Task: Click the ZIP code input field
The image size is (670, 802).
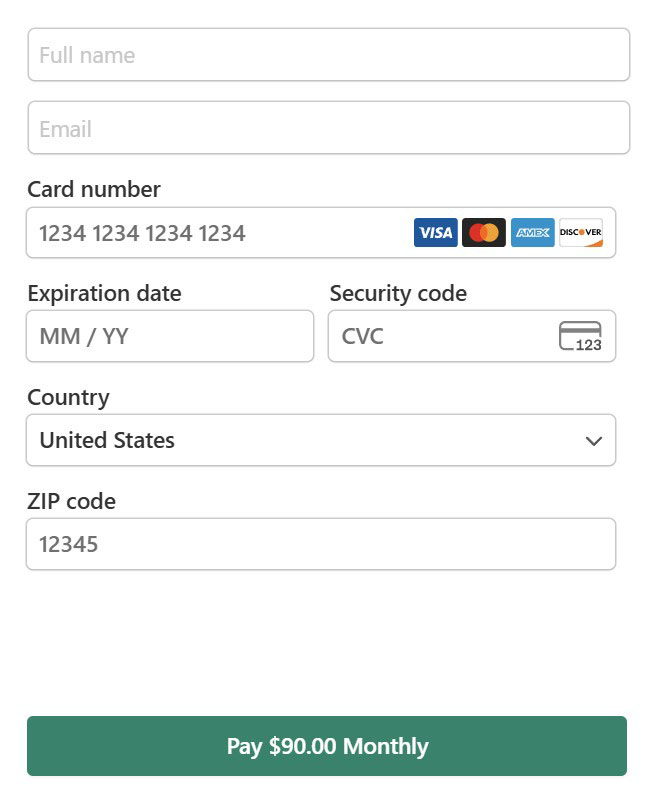Action: [x=320, y=545]
